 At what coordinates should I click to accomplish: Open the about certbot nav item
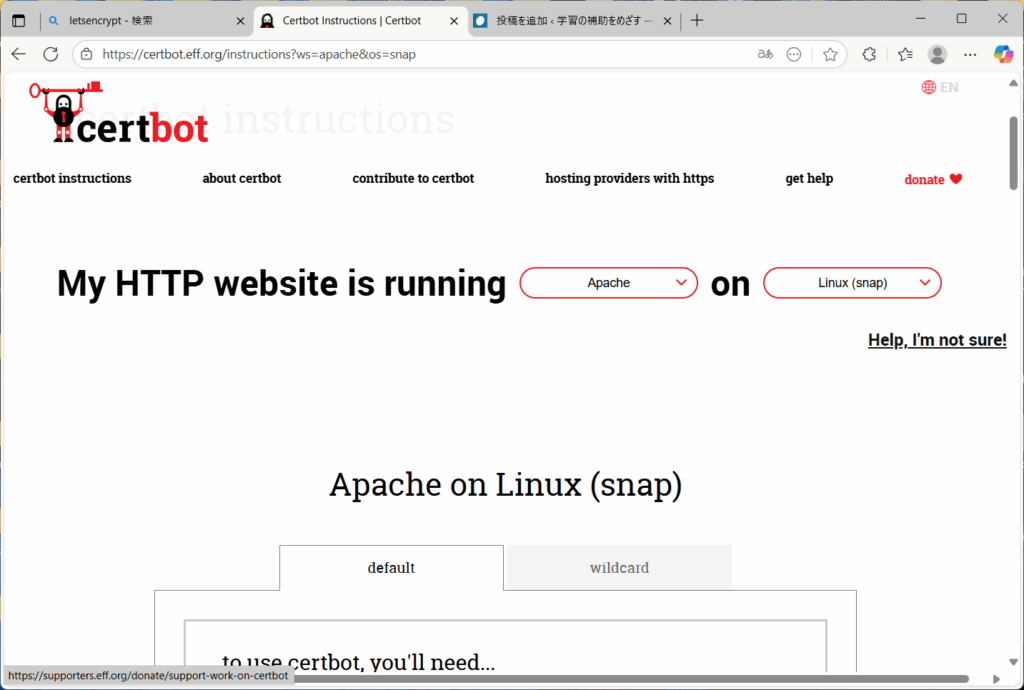(x=242, y=178)
